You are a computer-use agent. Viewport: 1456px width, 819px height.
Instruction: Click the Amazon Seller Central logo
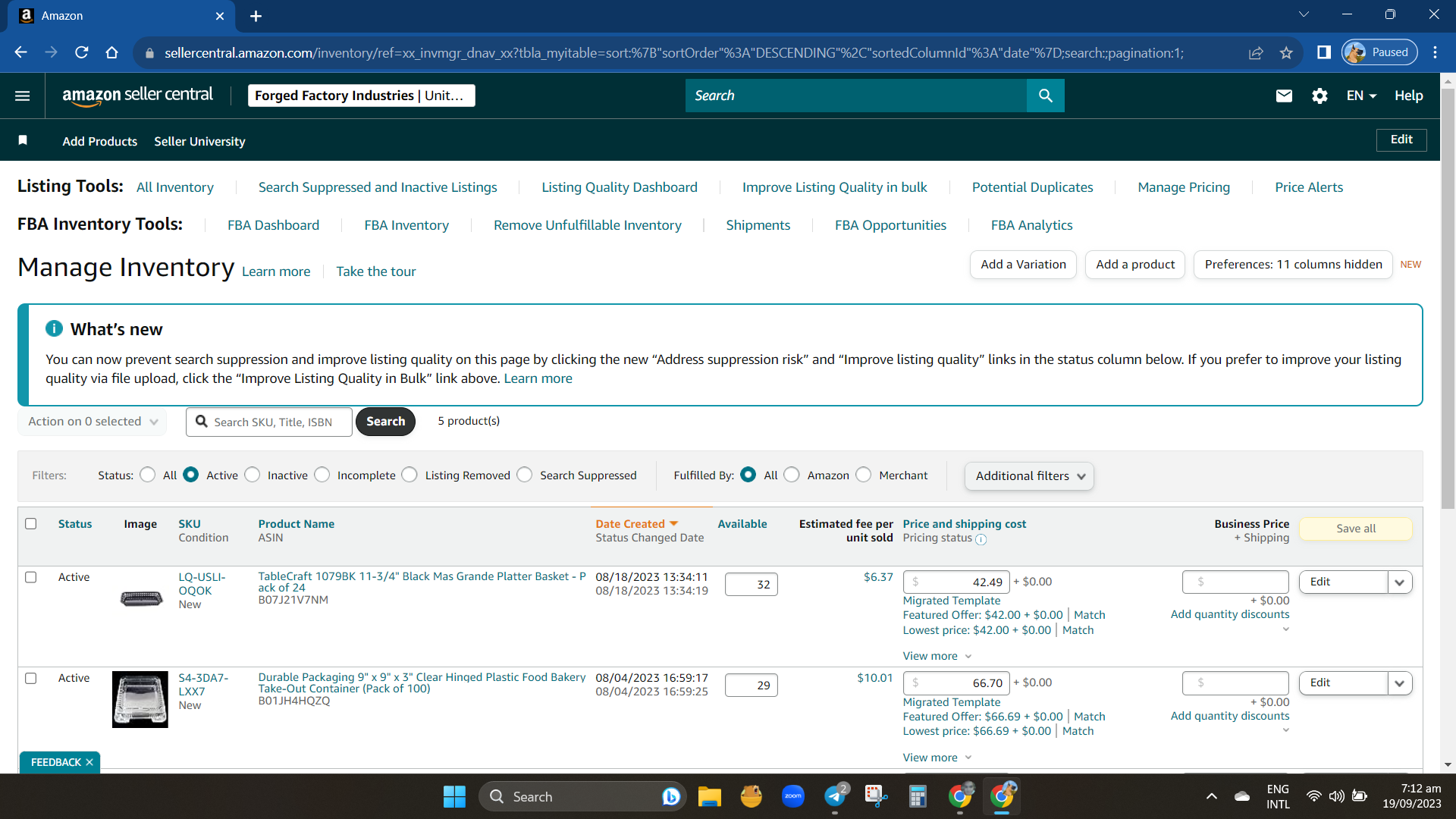point(137,96)
